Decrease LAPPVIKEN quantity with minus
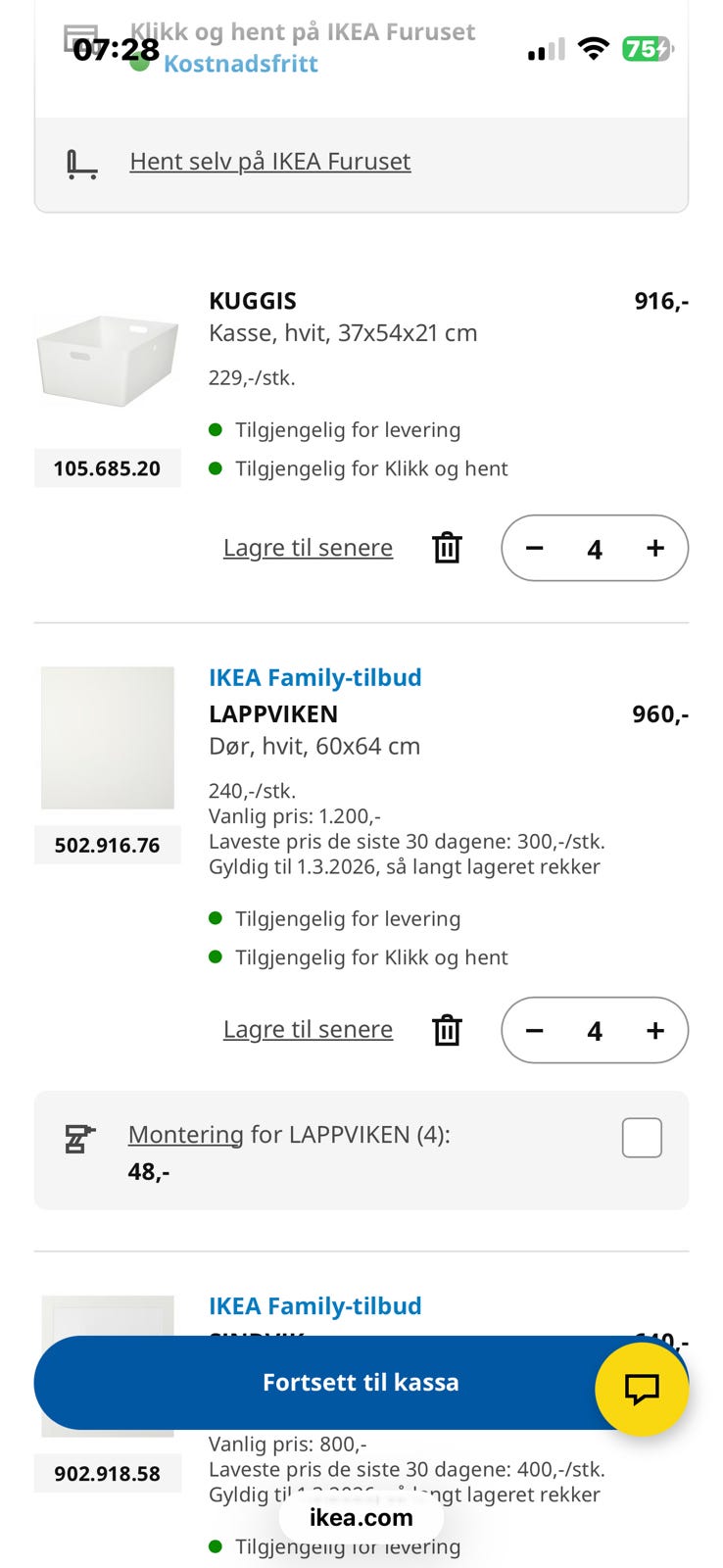 pos(534,1030)
